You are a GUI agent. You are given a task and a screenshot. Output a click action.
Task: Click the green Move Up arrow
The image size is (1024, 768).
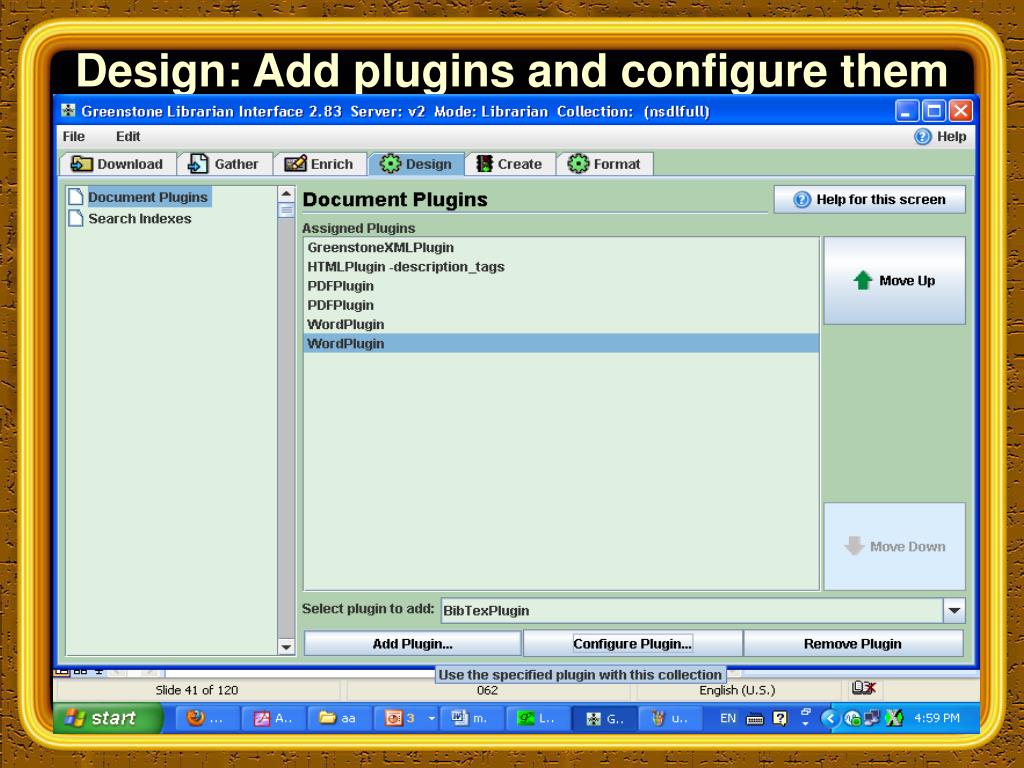(x=863, y=280)
